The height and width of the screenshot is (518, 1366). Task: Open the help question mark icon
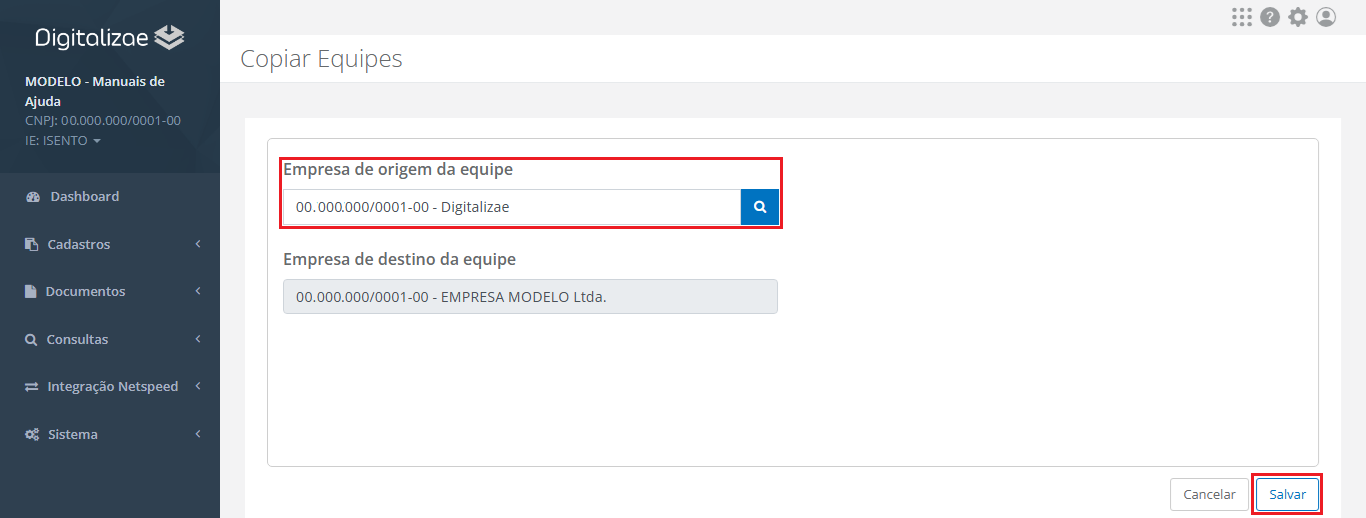(x=1270, y=17)
